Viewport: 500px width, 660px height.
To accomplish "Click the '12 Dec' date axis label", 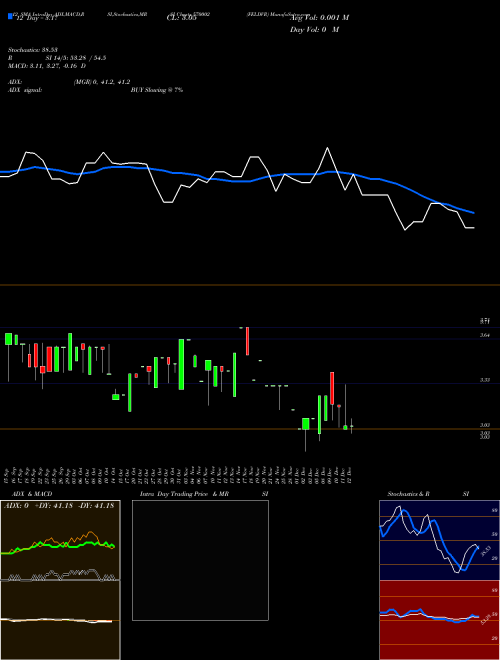I will (x=349, y=474).
